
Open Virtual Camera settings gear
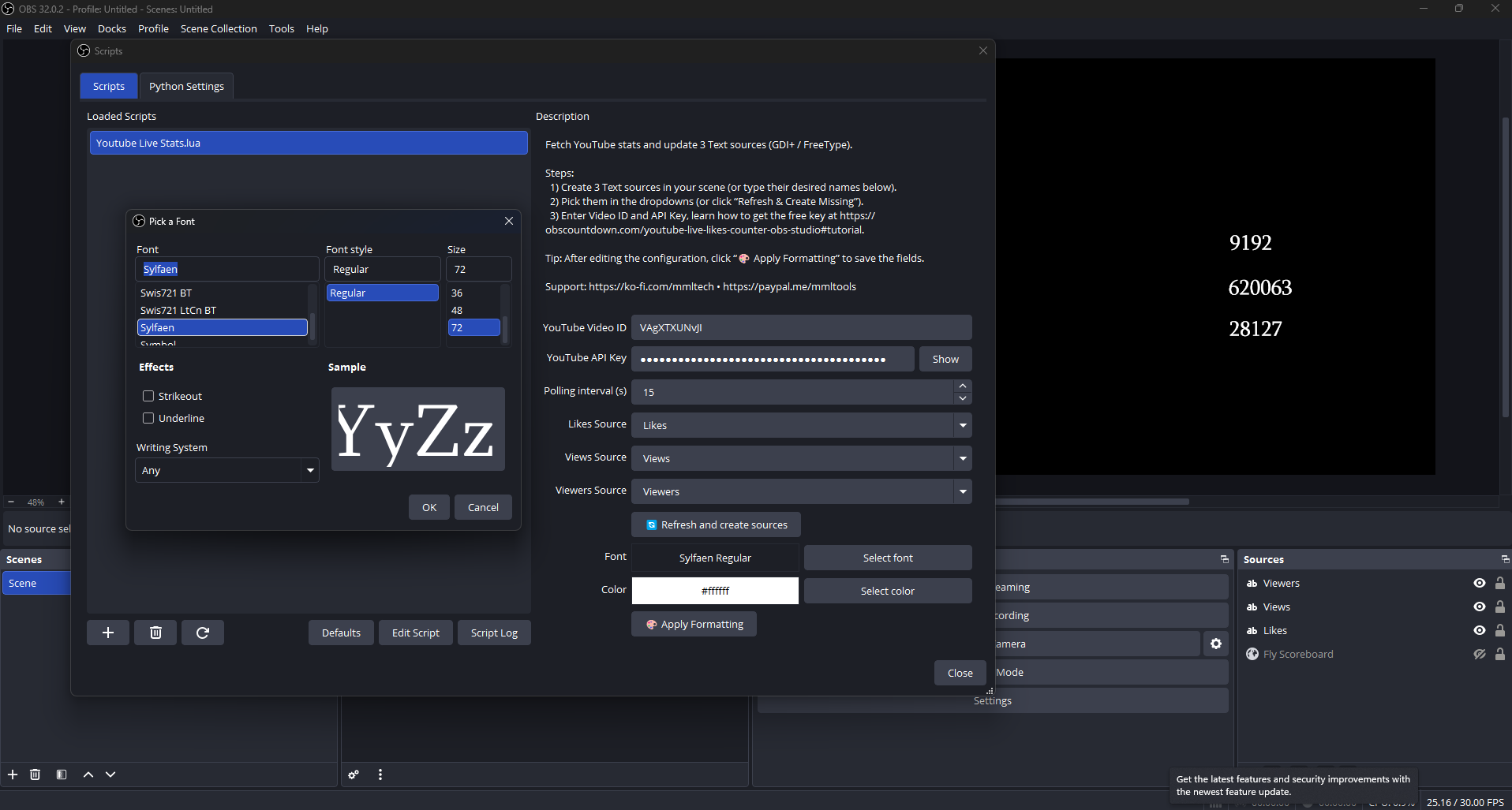tap(1215, 643)
